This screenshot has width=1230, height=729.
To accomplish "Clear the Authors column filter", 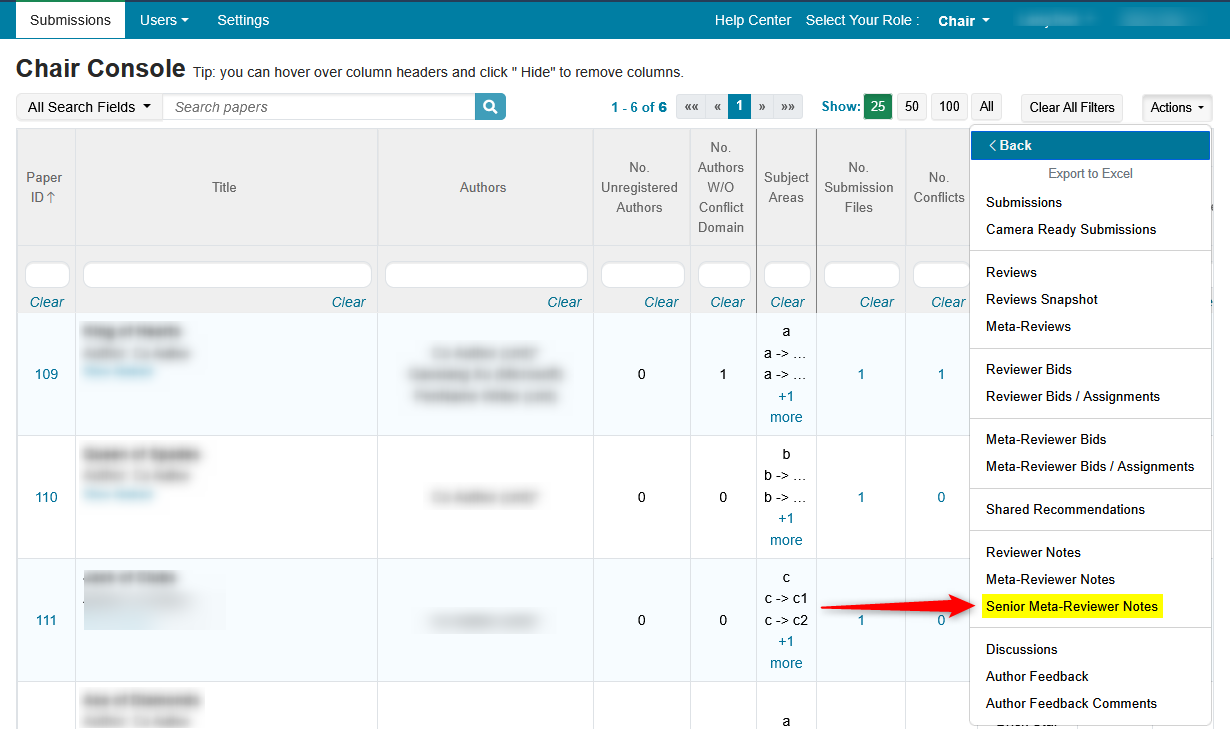I will (x=565, y=302).
